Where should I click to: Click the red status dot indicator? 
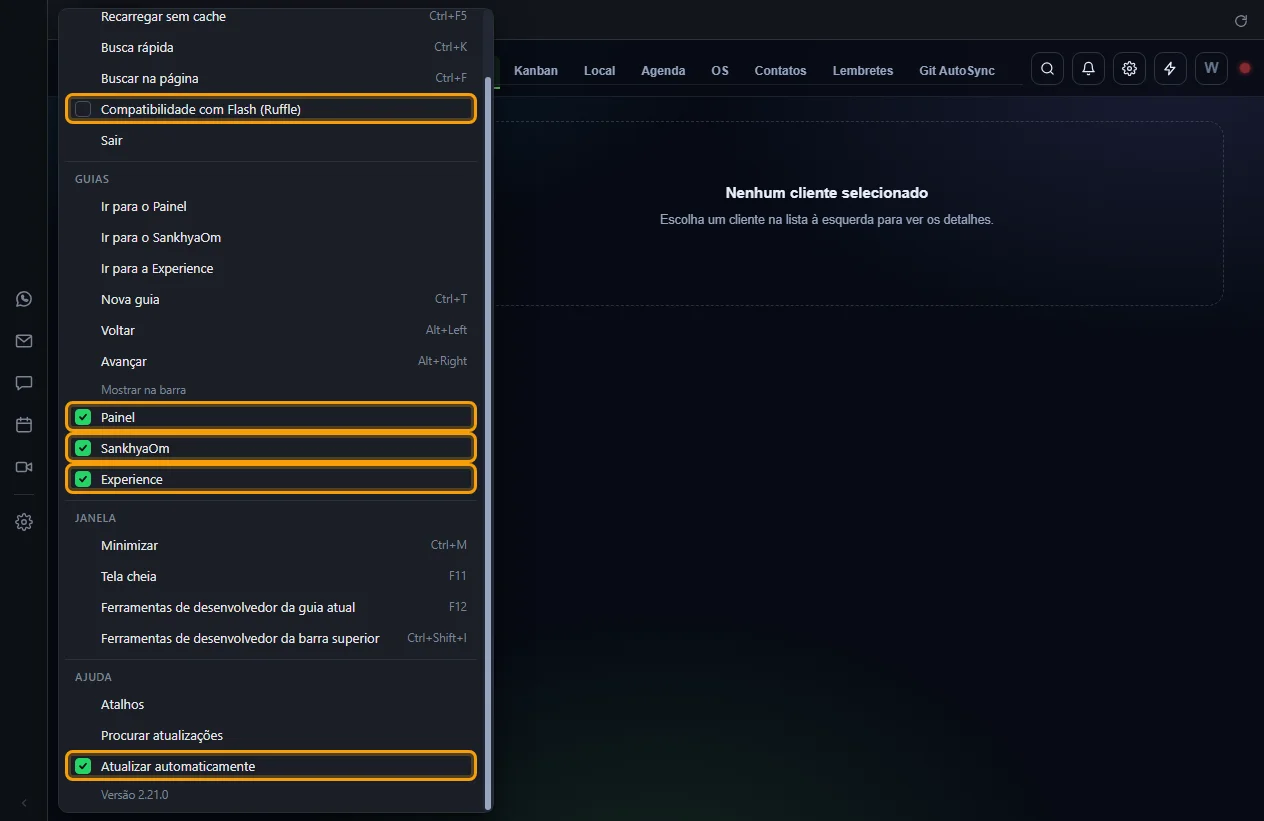point(1245,69)
